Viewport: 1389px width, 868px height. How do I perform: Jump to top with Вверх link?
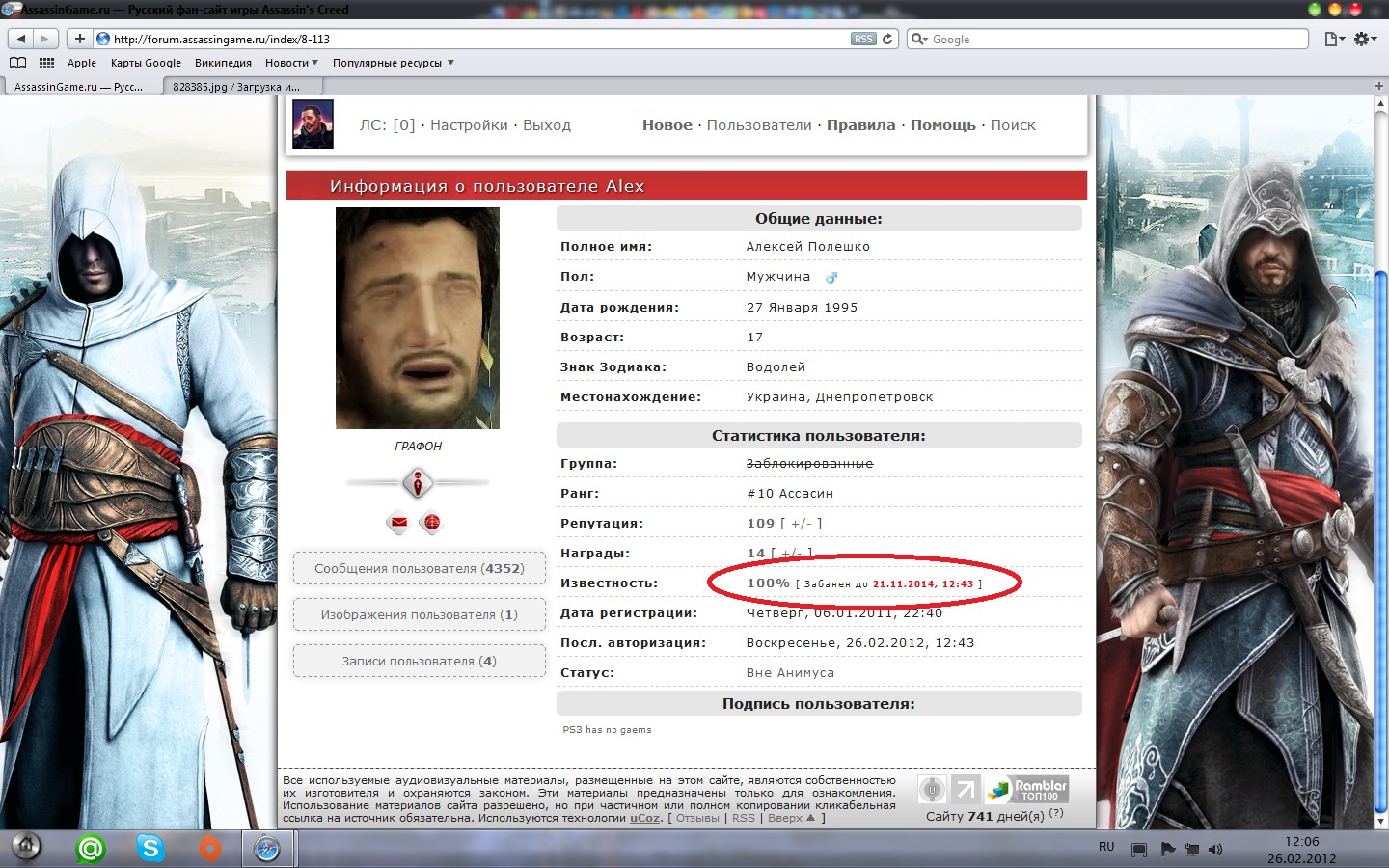(791, 818)
